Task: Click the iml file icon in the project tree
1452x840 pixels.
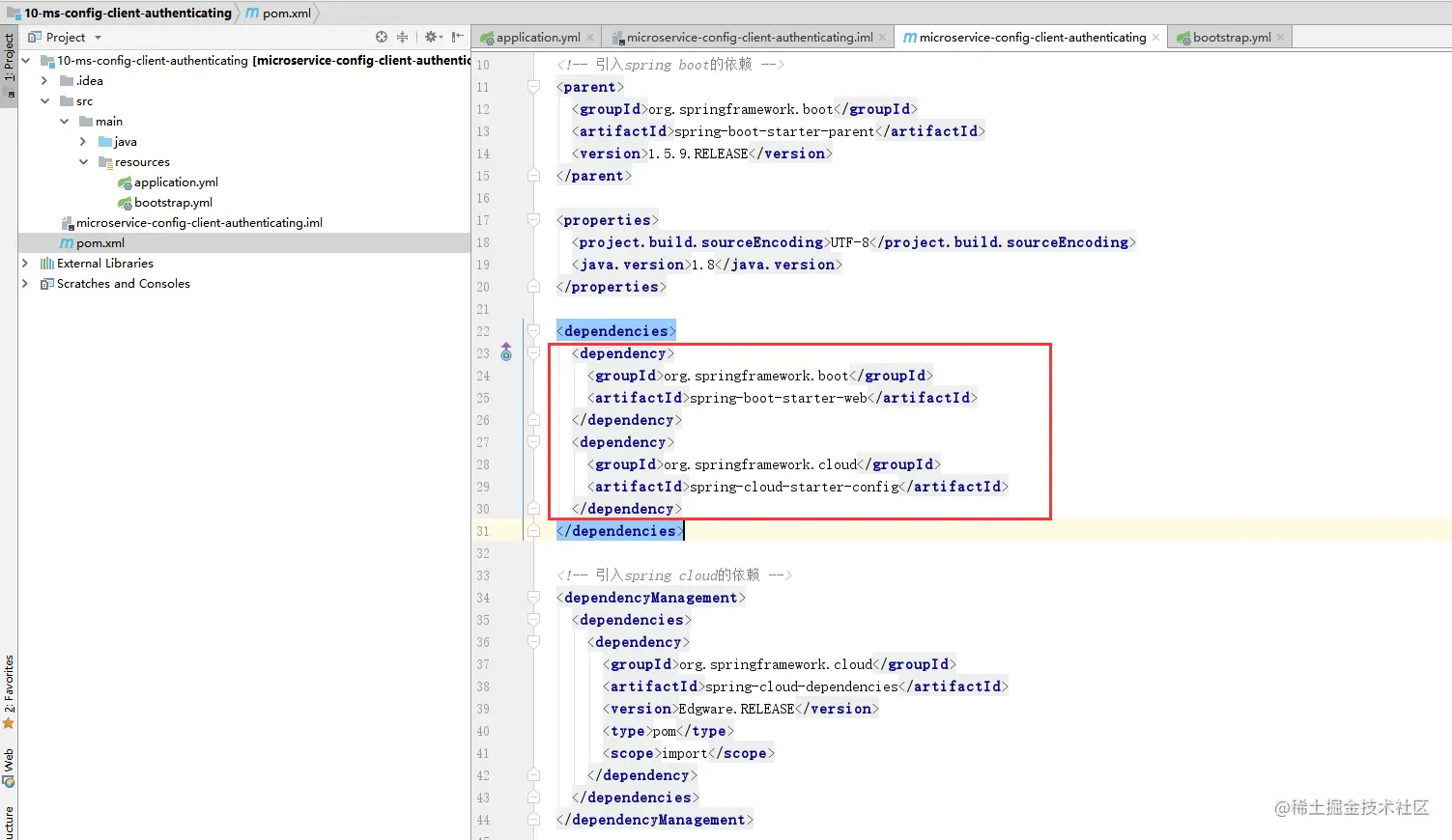Action: click(67, 223)
